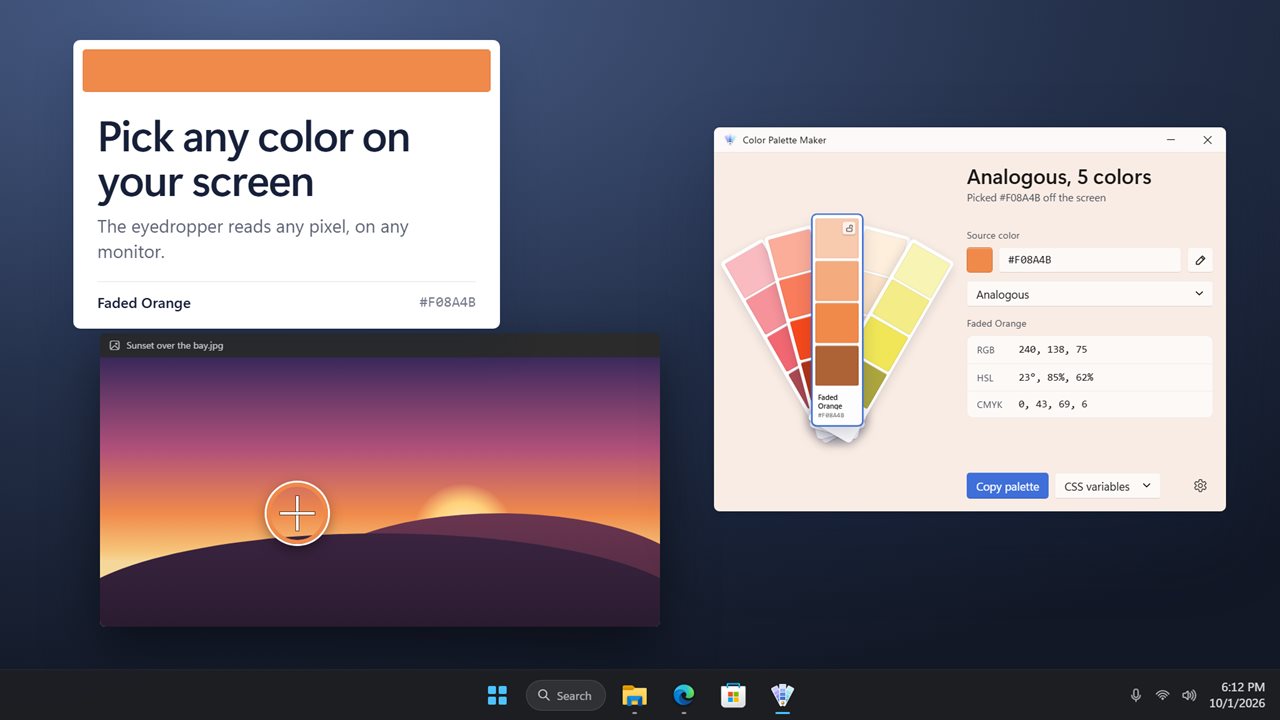This screenshot has width=1280, height=720.
Task: Open Microsoft Store from the taskbar
Action: click(x=733, y=695)
